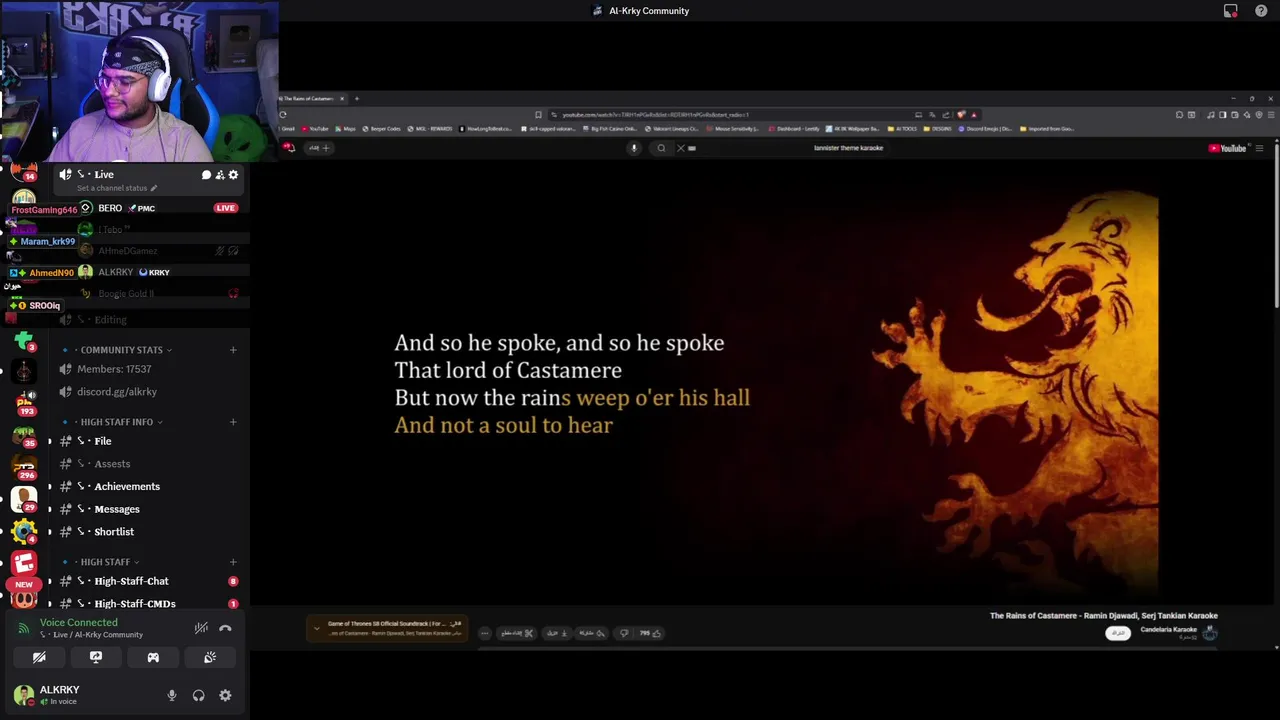This screenshot has width=1280, height=720.
Task: Toggle camera on in voice panel
Action: pyautogui.click(x=39, y=657)
